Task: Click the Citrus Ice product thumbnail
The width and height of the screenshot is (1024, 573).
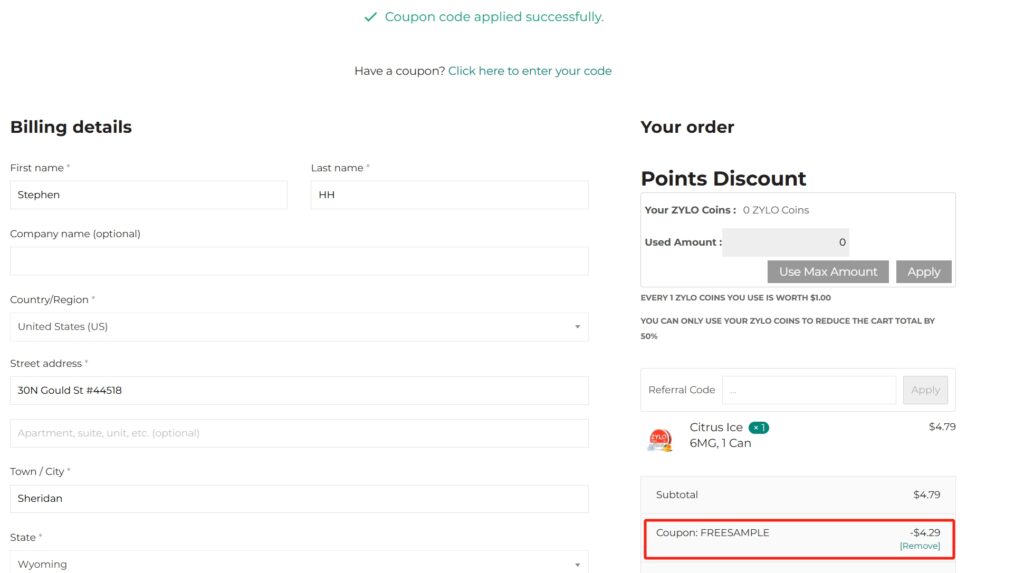Action: [659, 439]
